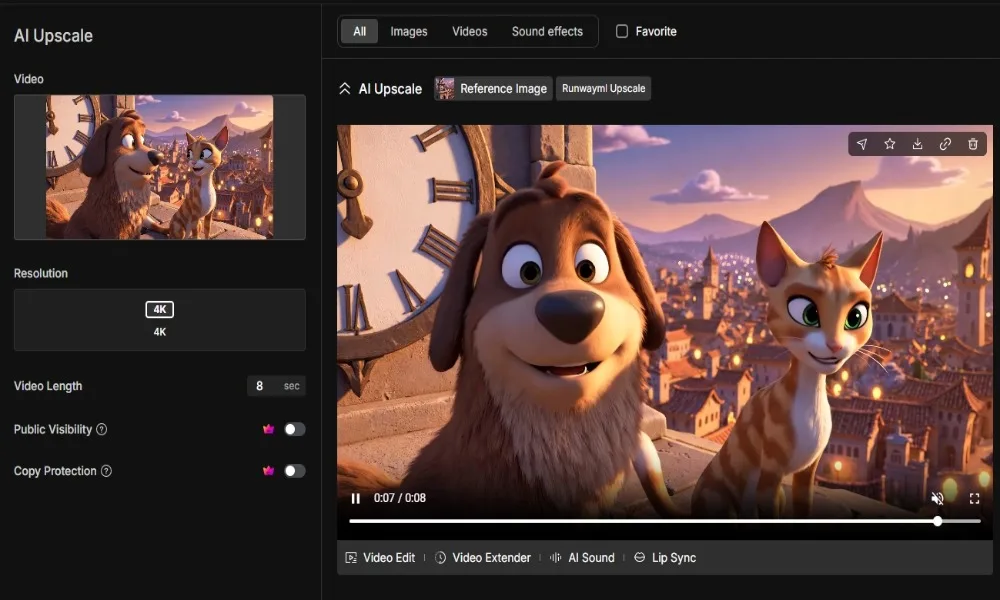1000x600 pixels.
Task: Open help for Public Visibility
Action: pos(102,429)
